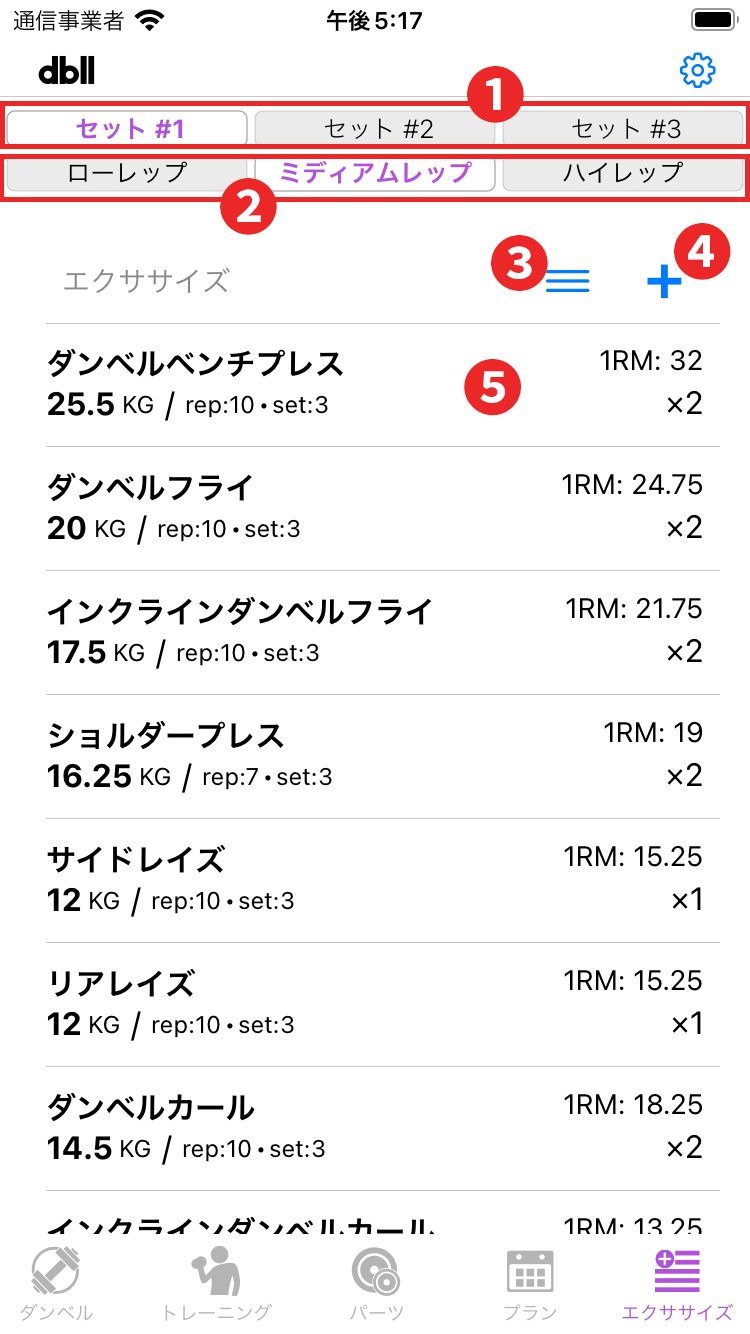The width and height of the screenshot is (750, 1334).
Task: Open the サイドレイズ exercise row
Action: coord(375,881)
